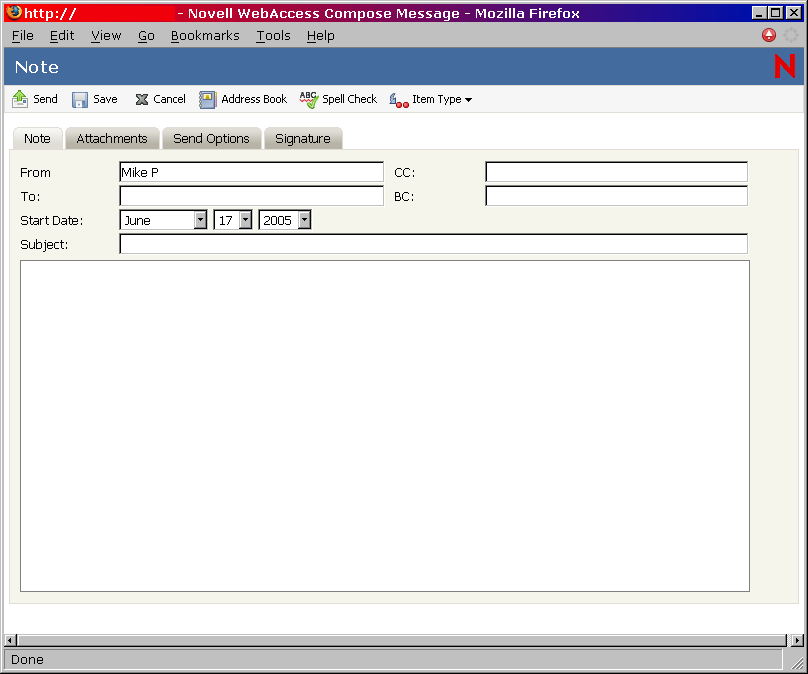Open the Tools menu
The image size is (808, 674).
click(x=274, y=36)
